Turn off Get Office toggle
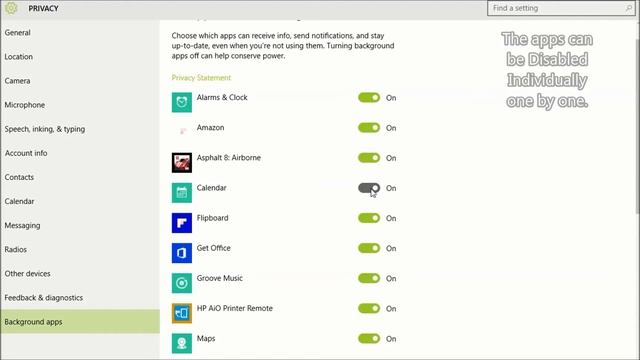The height and width of the screenshot is (360, 640). 369,249
